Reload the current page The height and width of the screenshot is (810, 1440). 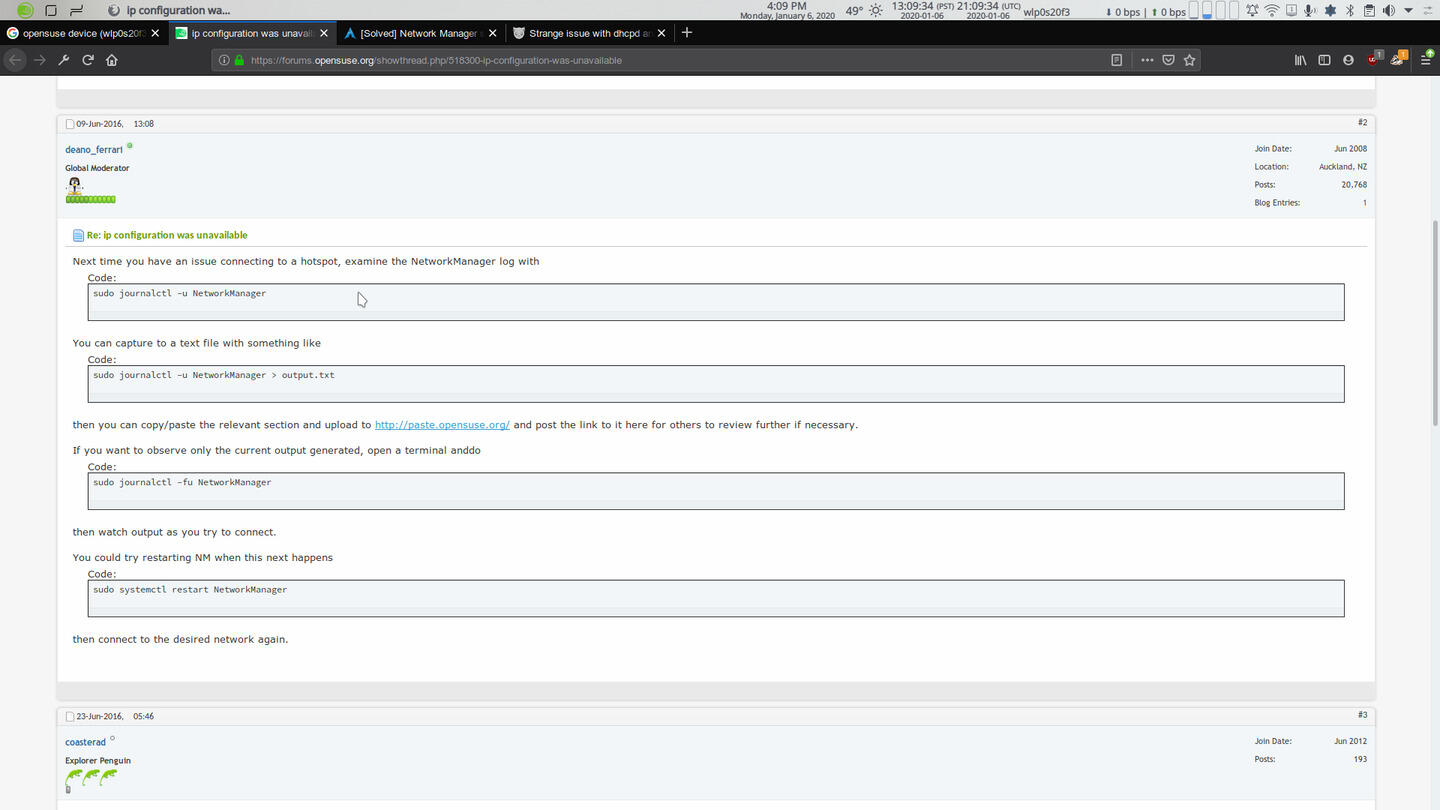(88, 60)
